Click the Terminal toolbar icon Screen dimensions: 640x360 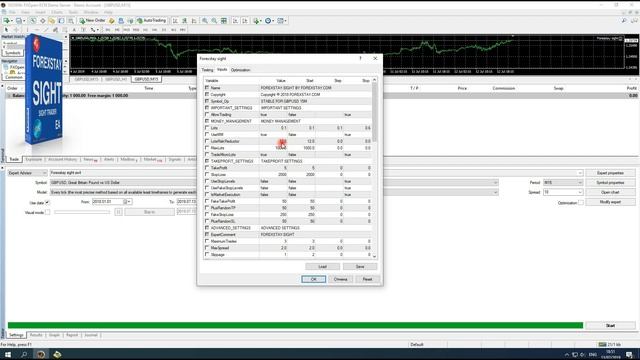[x=61, y=21]
